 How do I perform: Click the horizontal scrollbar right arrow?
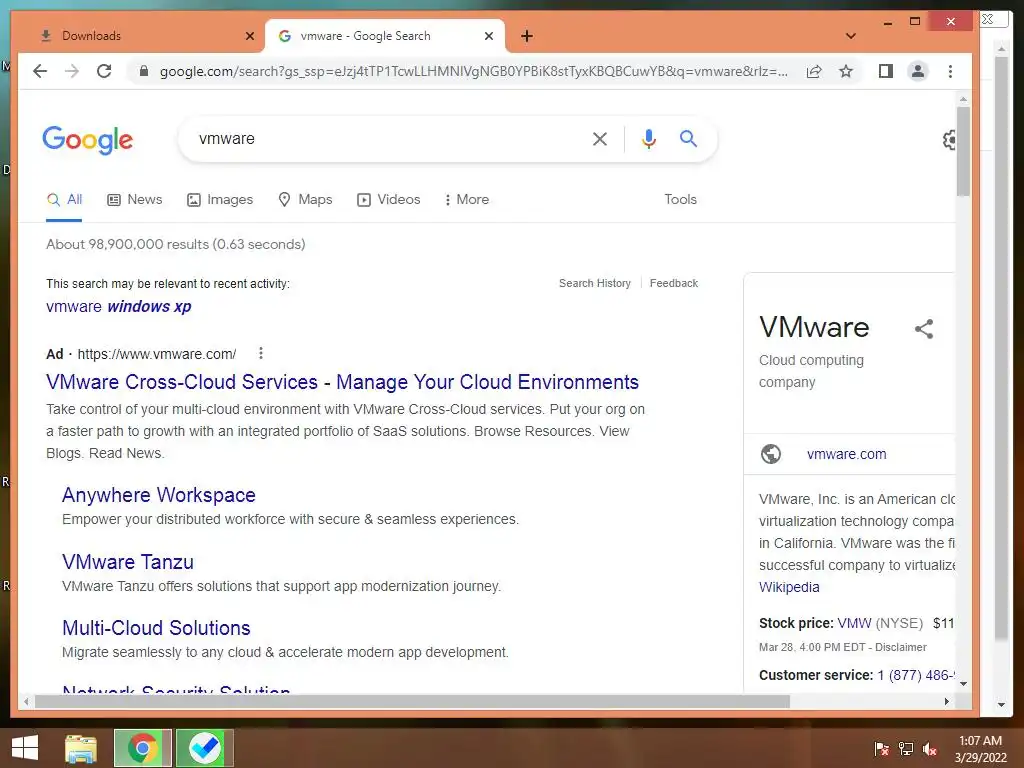coord(946,701)
